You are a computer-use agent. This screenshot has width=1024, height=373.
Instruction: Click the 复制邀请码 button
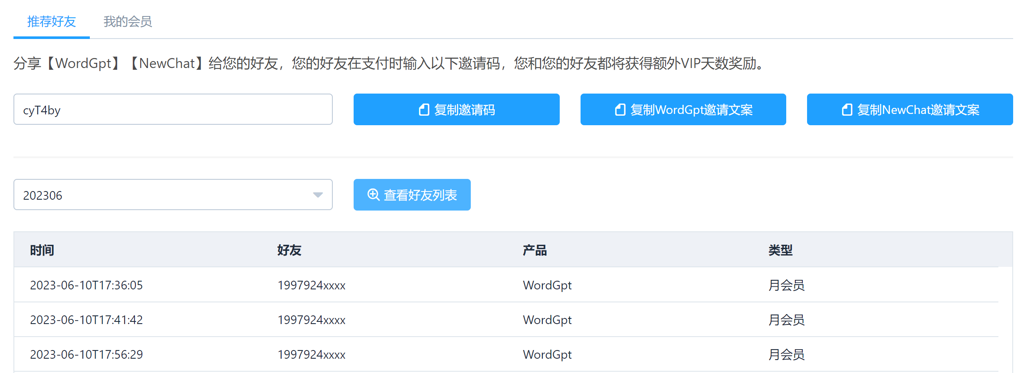tap(456, 110)
